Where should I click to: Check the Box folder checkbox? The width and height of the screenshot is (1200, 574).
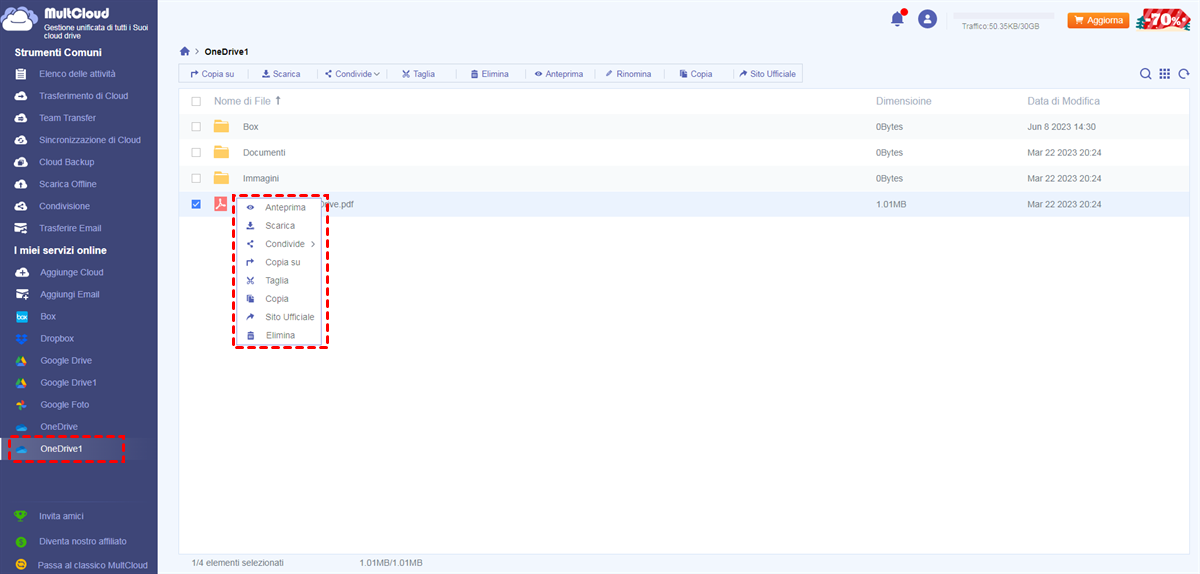click(x=196, y=127)
